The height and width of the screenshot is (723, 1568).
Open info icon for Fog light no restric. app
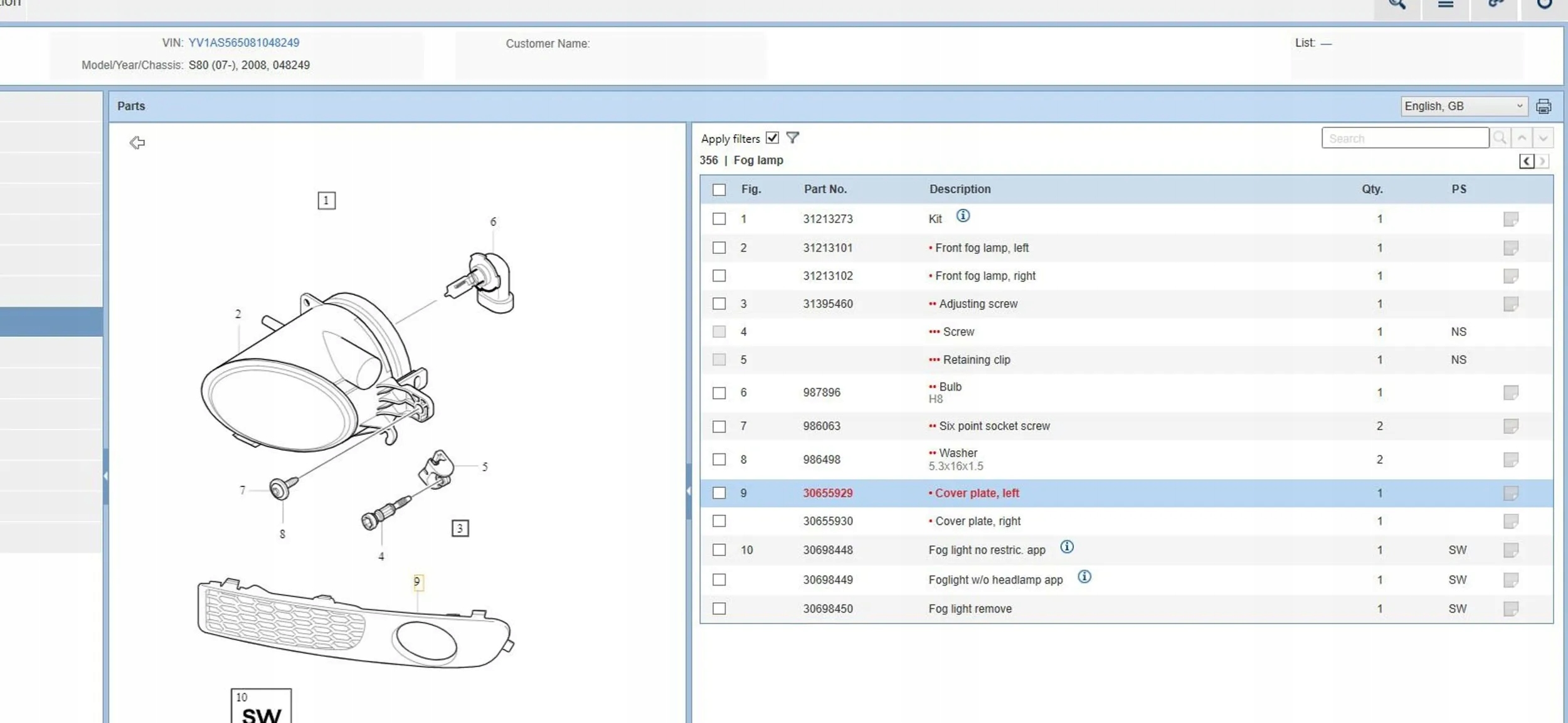1066,547
